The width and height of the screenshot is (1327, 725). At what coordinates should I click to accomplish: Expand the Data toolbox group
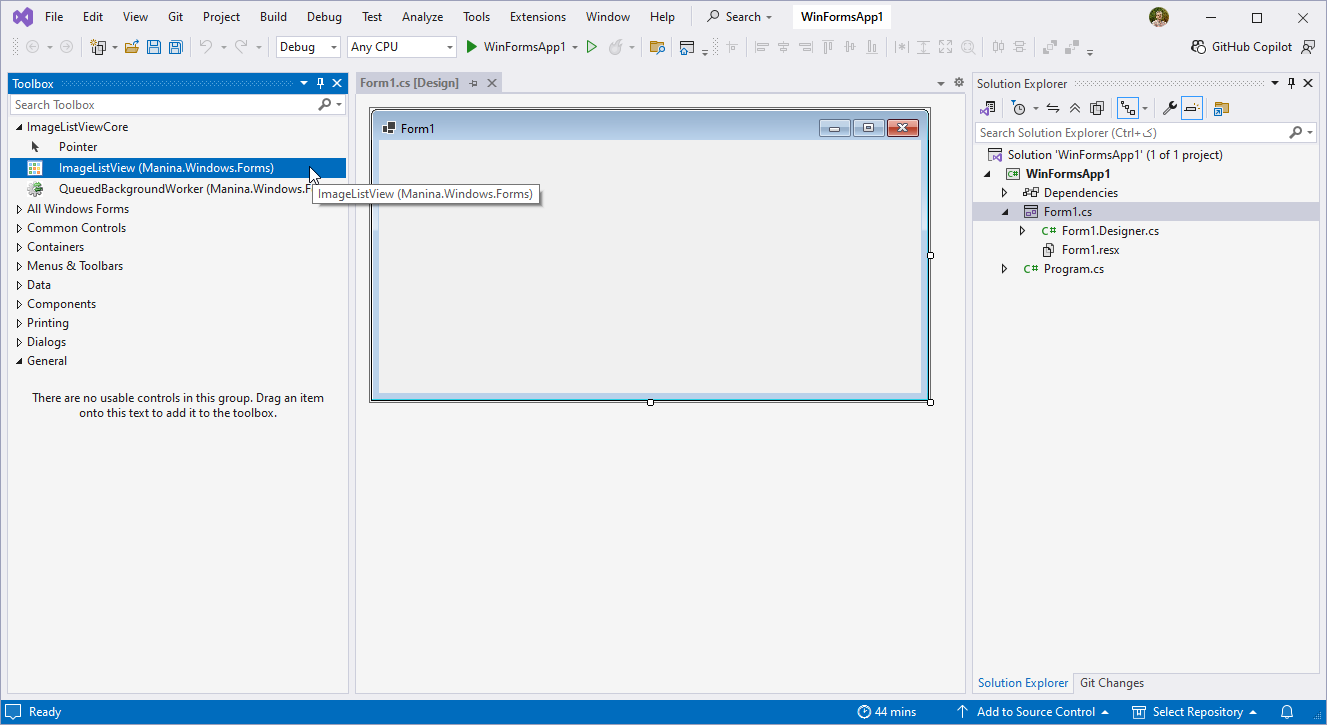pos(19,285)
